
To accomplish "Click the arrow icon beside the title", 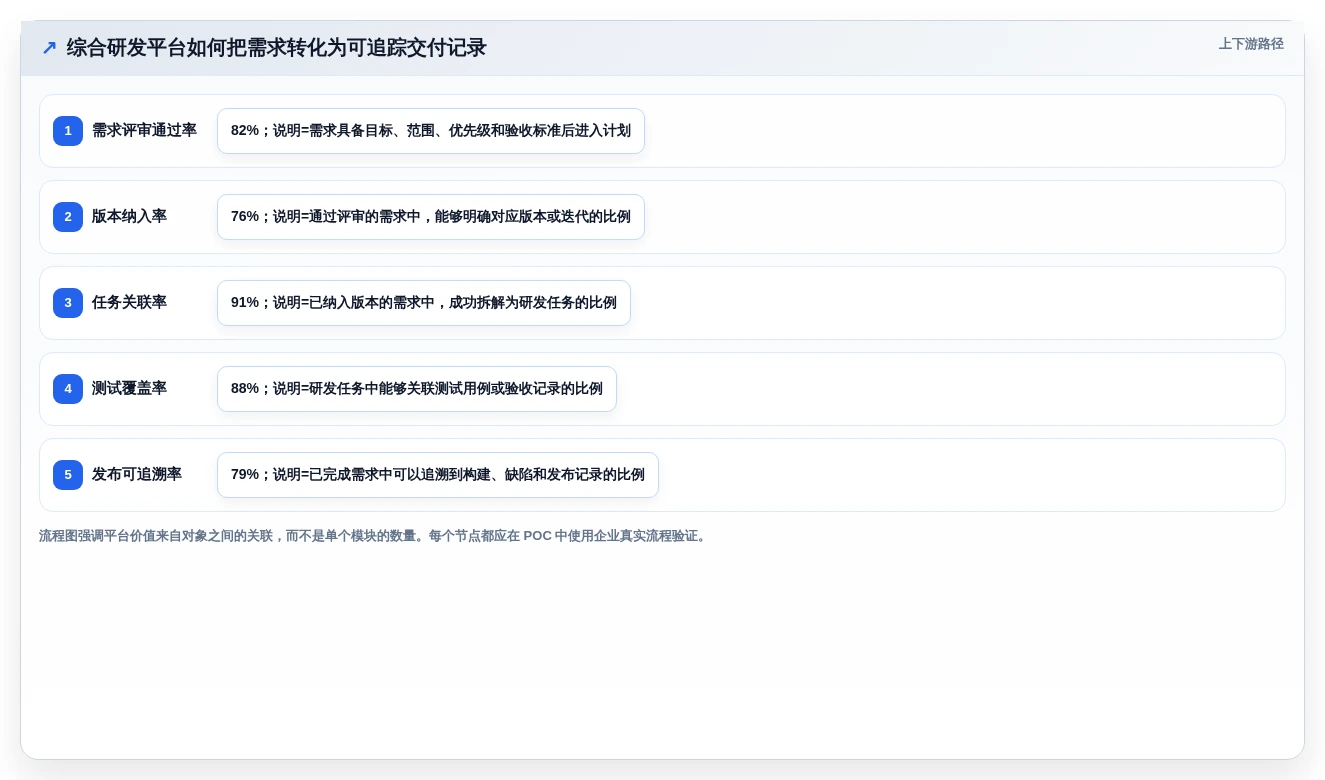I will (x=49, y=48).
